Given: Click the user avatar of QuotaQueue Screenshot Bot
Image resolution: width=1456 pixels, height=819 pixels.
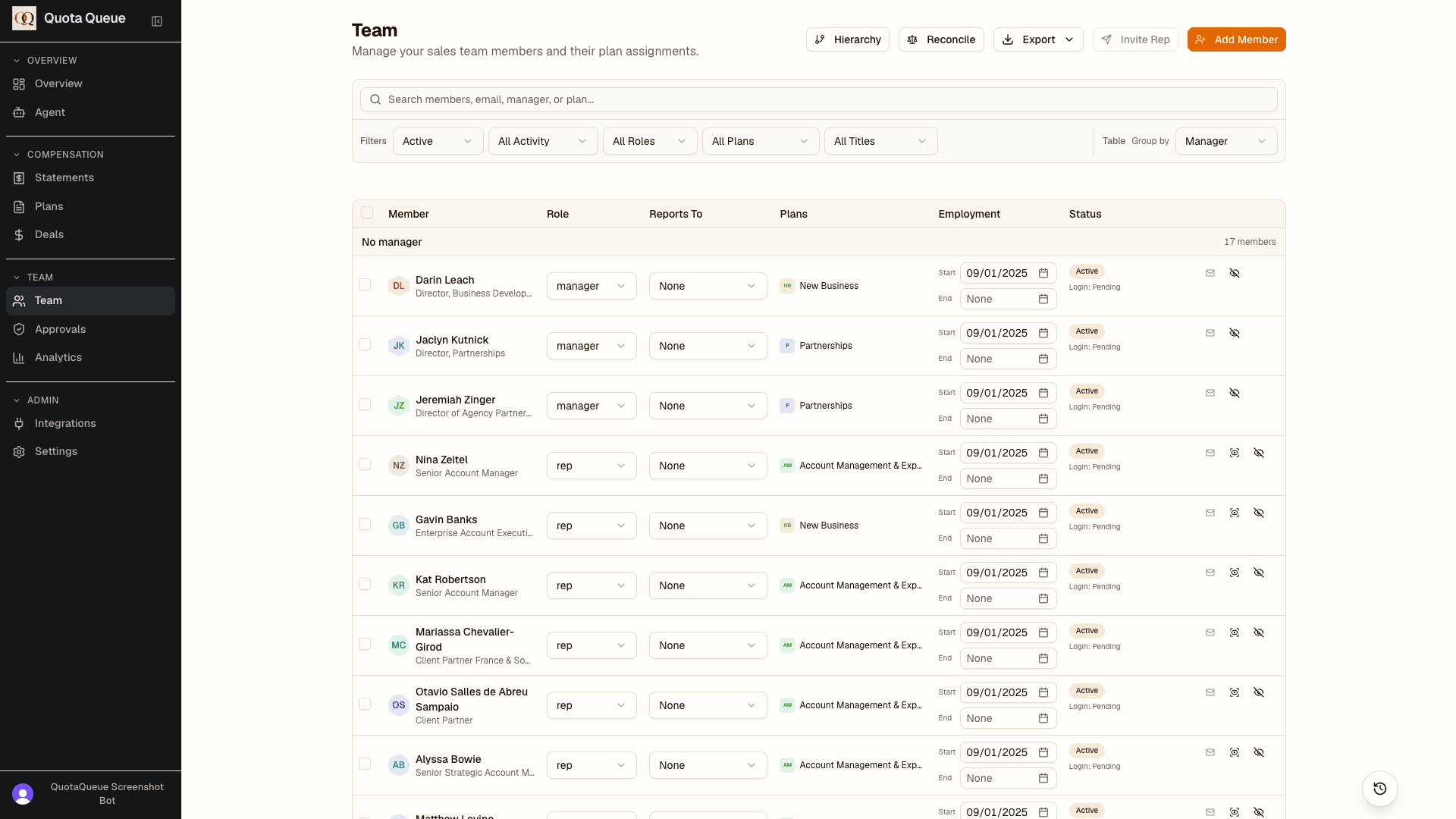Looking at the screenshot, I should point(23,794).
